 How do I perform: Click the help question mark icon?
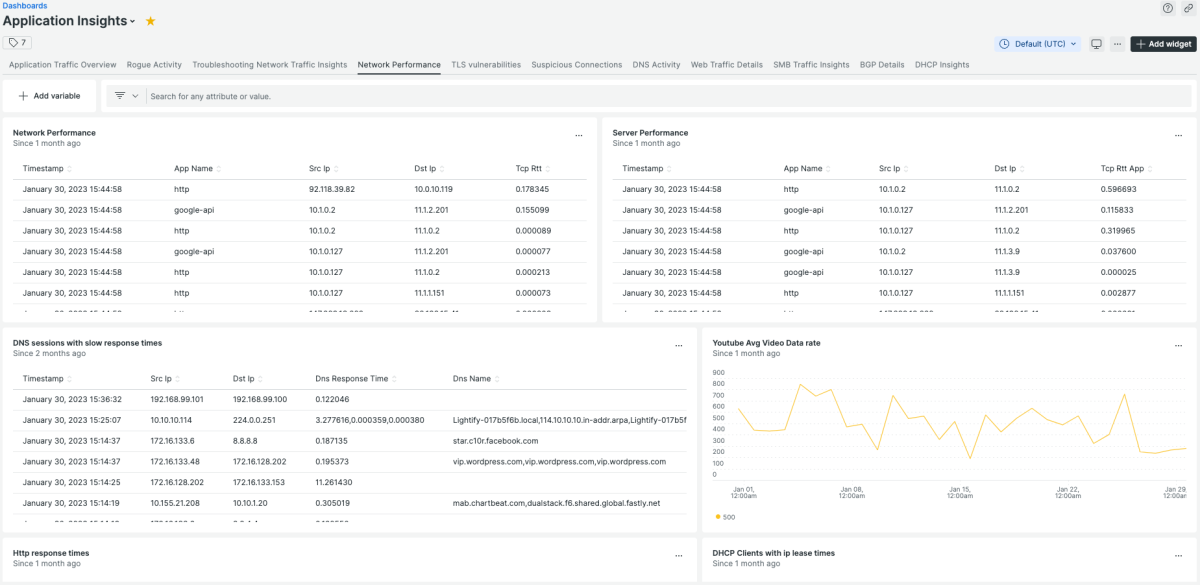[1167, 8]
